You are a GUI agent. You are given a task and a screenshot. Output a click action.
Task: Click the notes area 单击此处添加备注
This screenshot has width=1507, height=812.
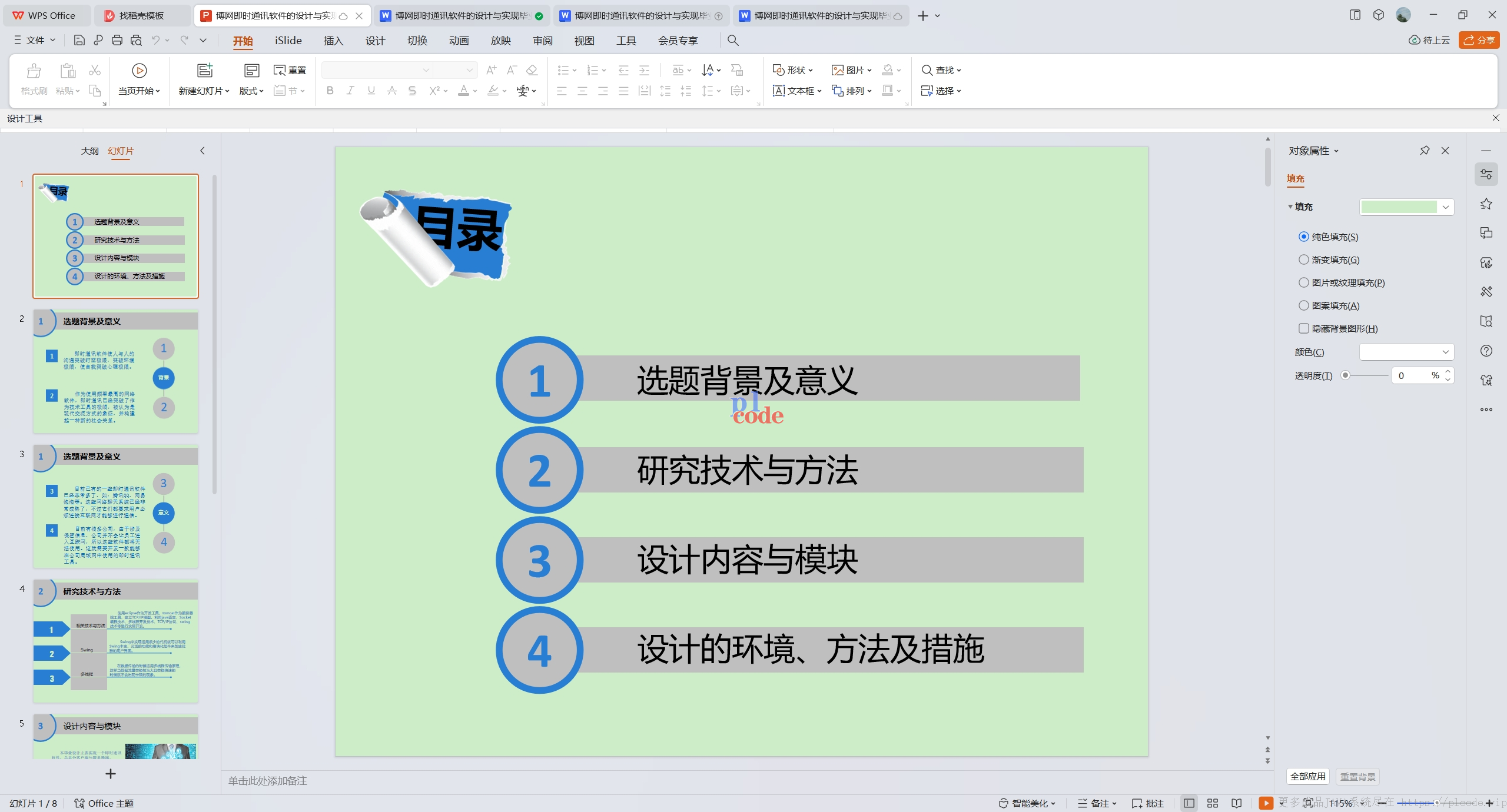point(268,781)
